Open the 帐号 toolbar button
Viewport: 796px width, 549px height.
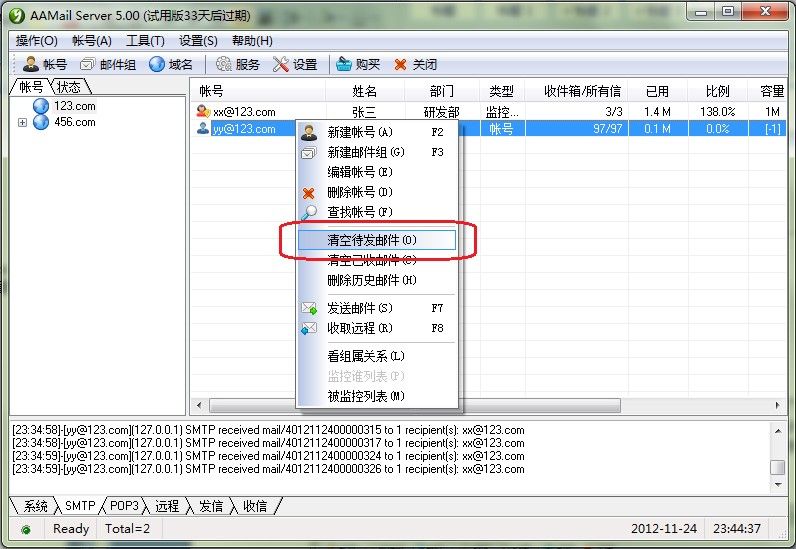coord(45,64)
